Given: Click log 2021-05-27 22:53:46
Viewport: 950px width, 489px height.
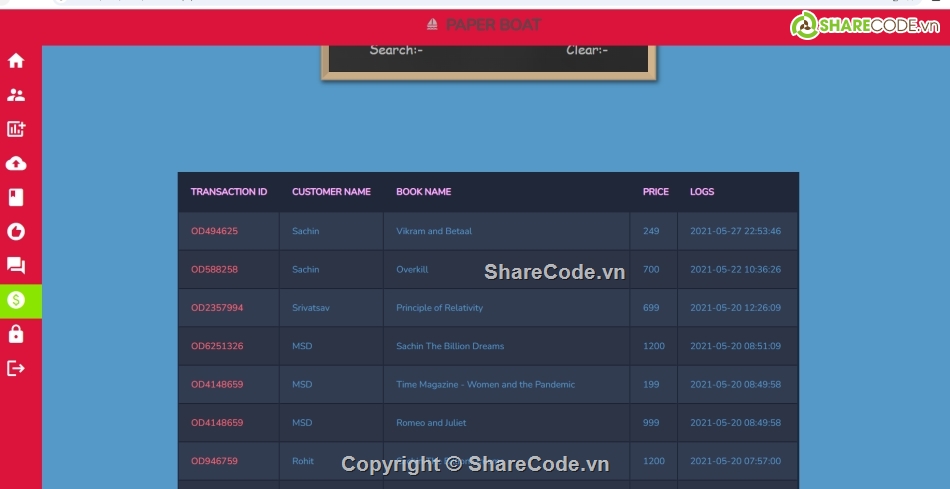Looking at the screenshot, I should point(736,231).
